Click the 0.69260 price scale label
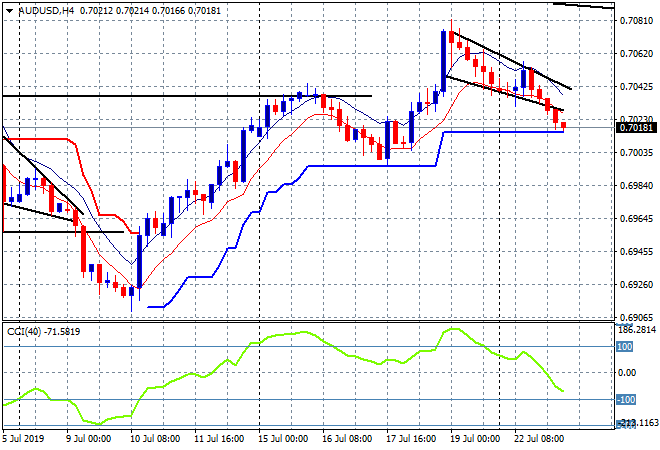 (636, 285)
